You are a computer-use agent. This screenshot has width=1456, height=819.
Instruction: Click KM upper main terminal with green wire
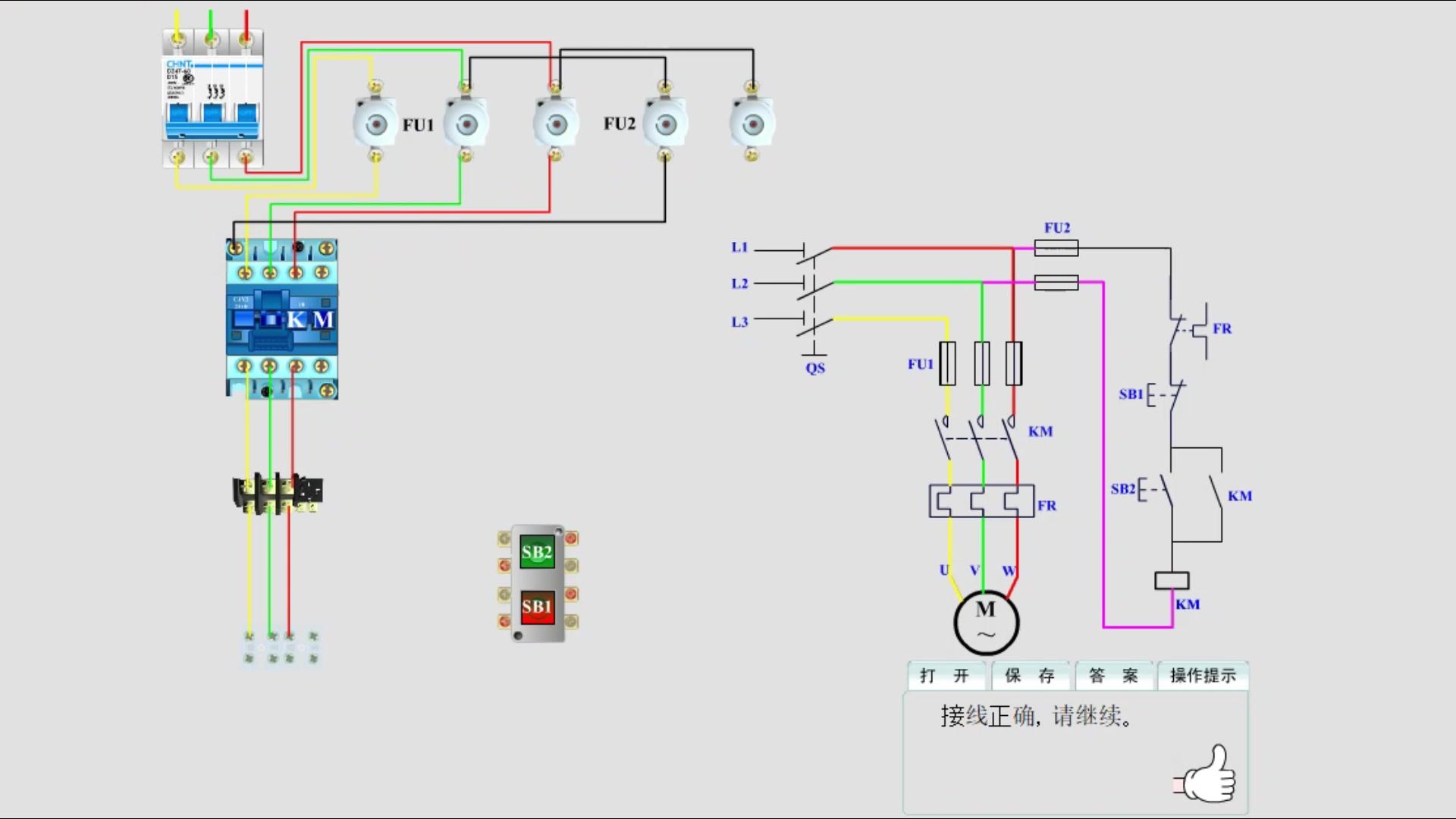tap(270, 272)
